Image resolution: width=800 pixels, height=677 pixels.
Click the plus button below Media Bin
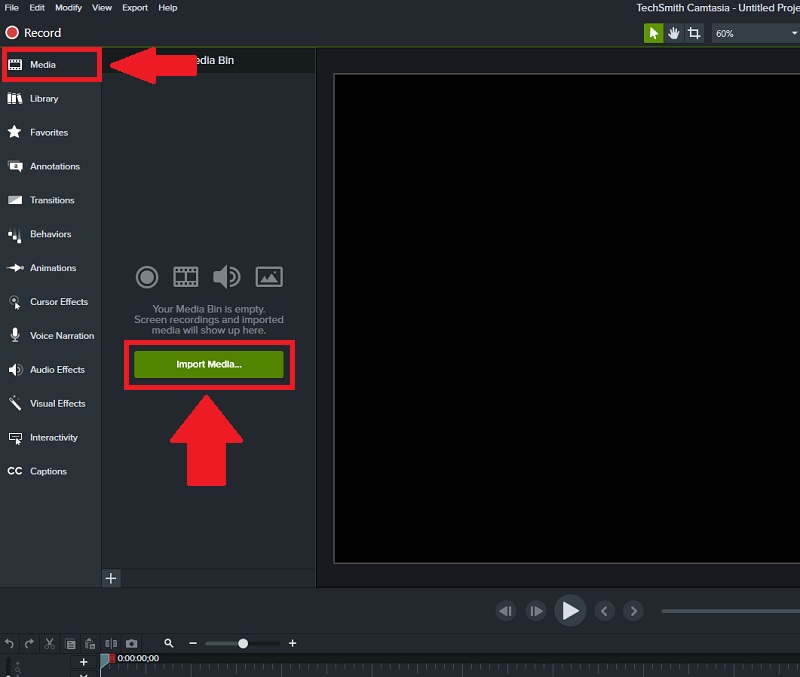(x=111, y=578)
